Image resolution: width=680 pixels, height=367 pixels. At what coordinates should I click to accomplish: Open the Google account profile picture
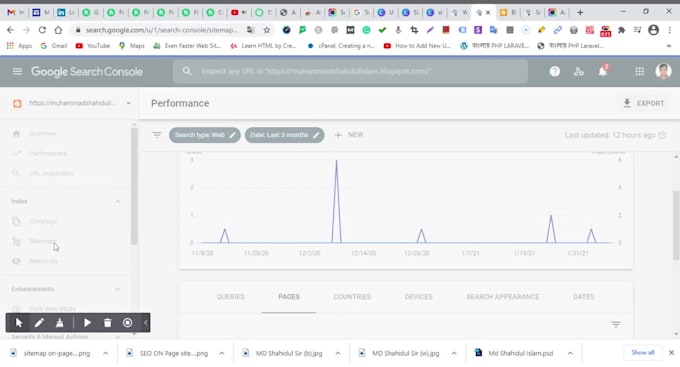pos(663,71)
